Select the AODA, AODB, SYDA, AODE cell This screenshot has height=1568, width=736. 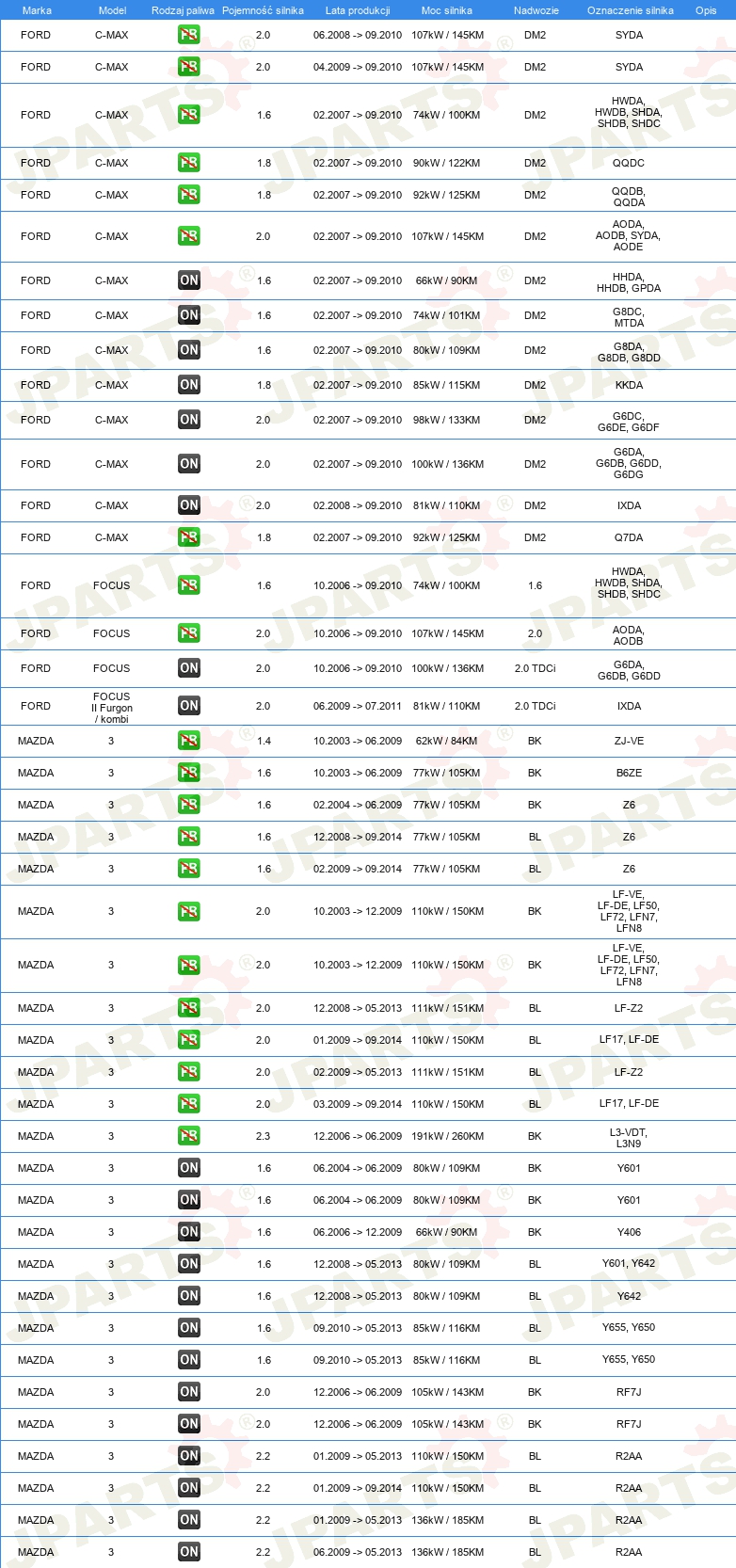click(x=629, y=236)
